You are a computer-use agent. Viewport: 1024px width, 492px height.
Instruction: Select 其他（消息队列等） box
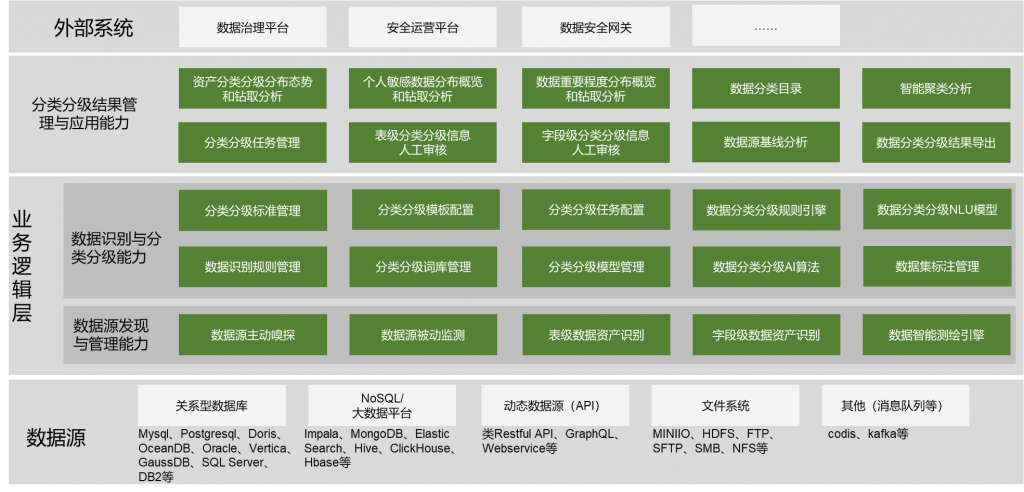point(895,406)
